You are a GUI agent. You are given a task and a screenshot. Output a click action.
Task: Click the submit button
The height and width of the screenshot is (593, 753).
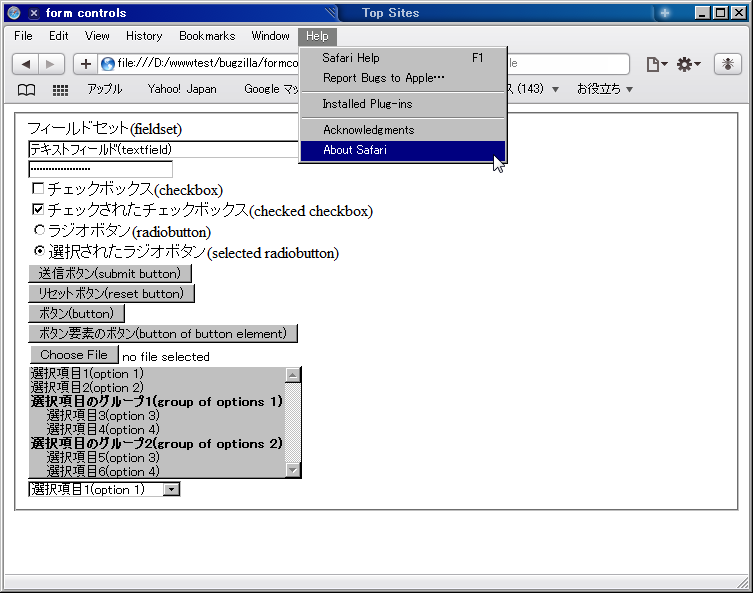(110, 273)
